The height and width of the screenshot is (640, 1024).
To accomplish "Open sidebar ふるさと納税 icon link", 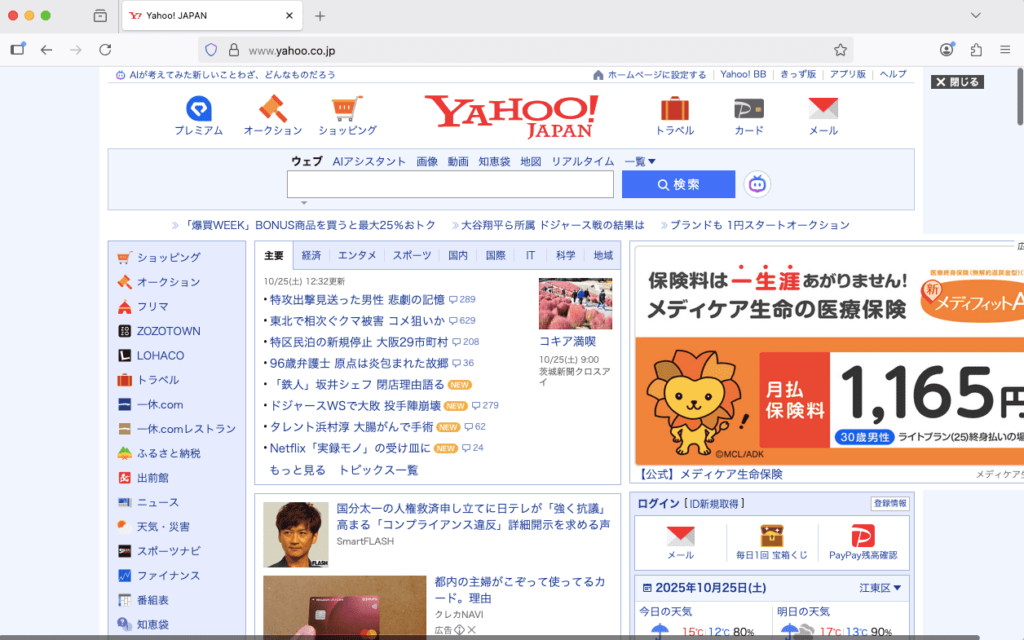I will tap(124, 453).
